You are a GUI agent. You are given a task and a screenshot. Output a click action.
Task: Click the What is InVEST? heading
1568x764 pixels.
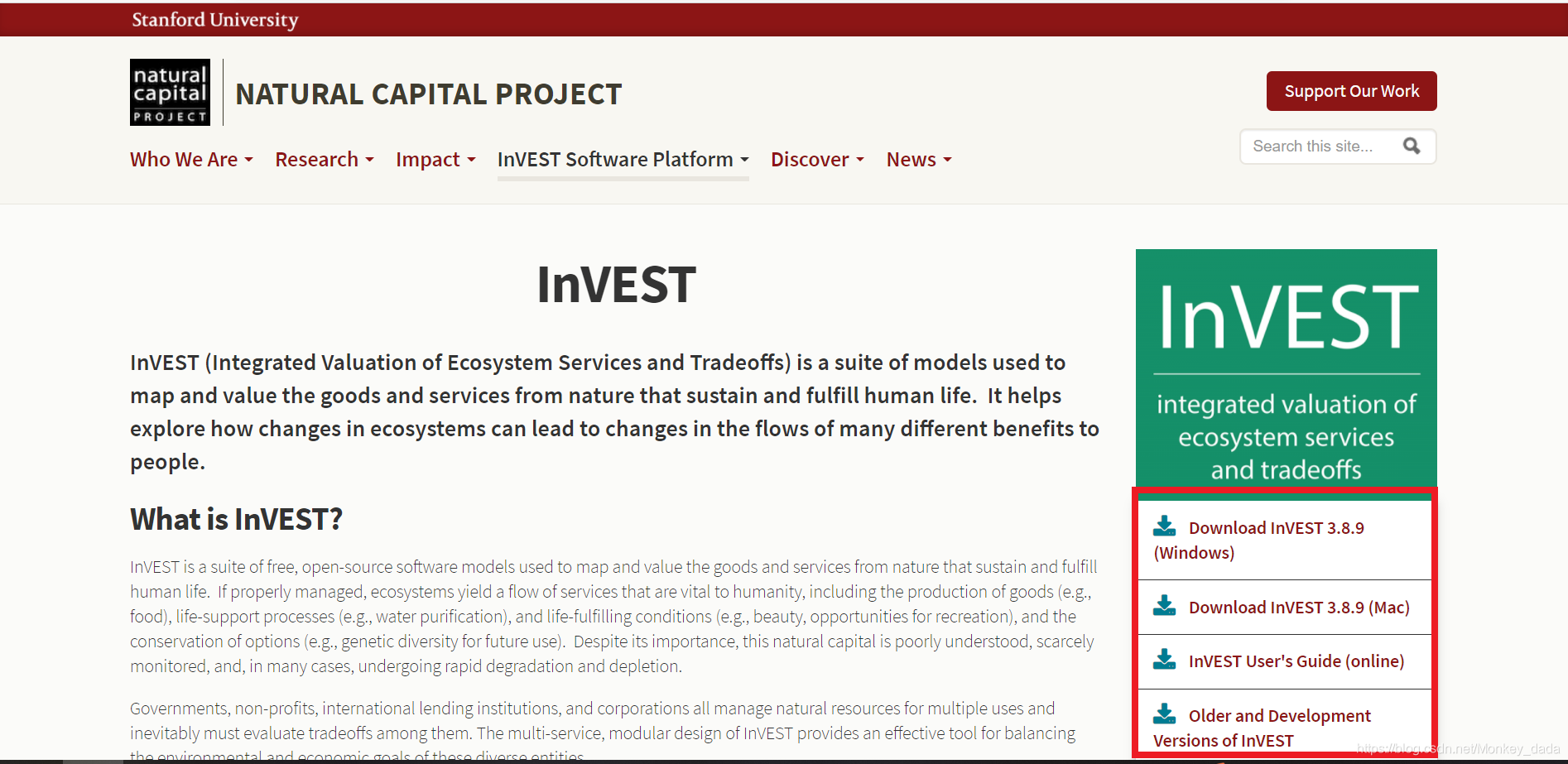tap(236, 520)
